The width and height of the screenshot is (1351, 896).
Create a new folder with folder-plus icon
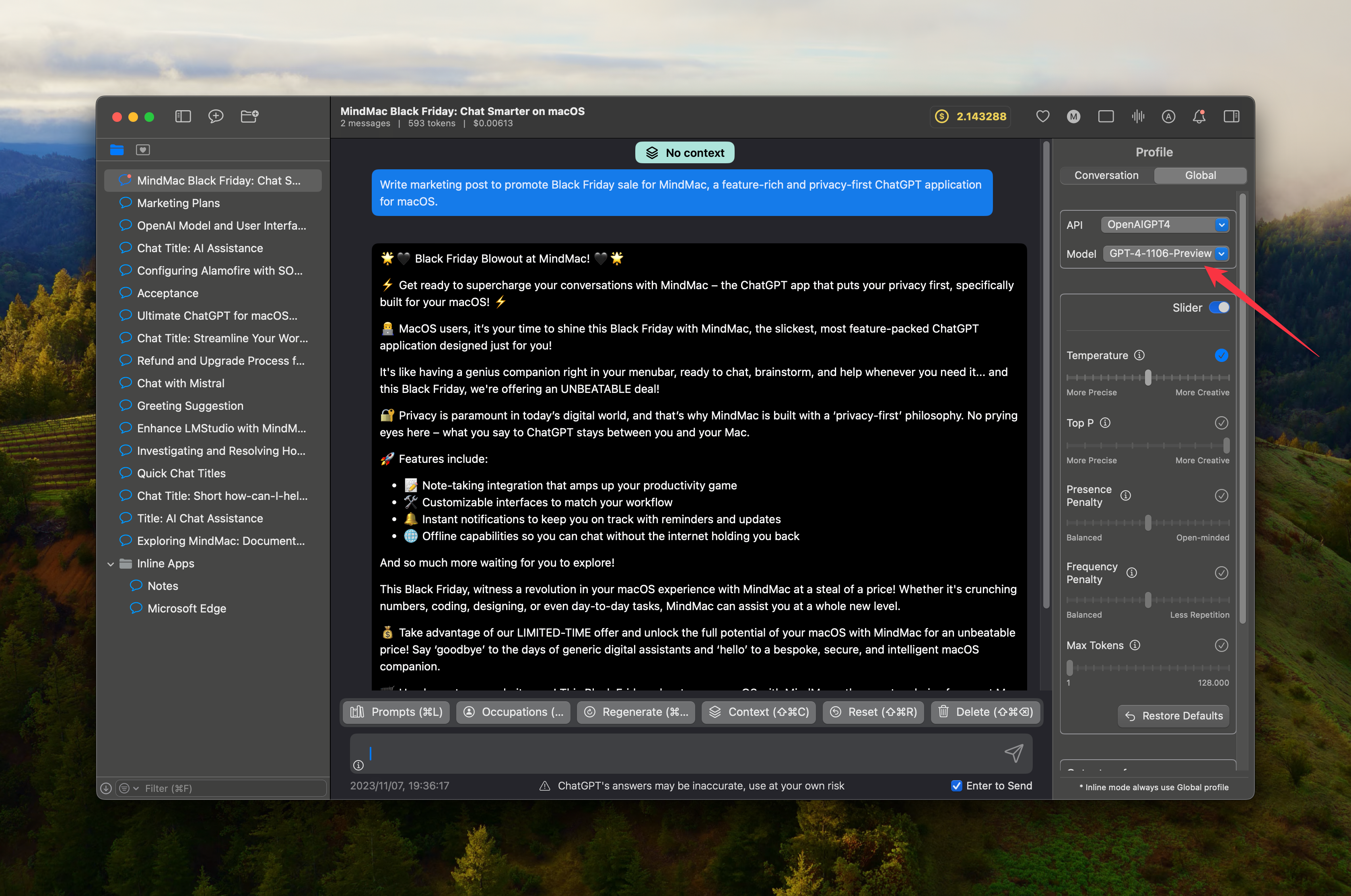(250, 117)
